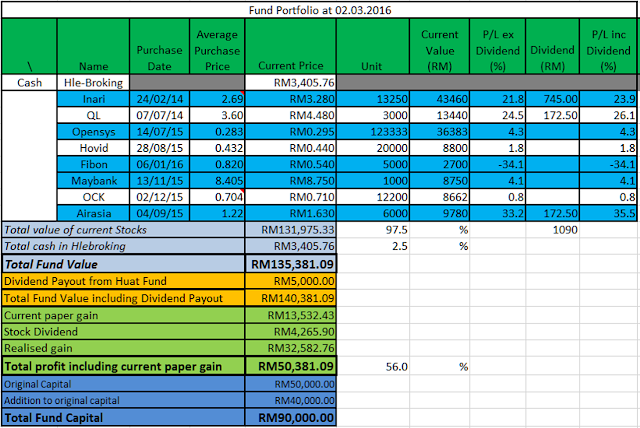Screen dimensions: 640x428
Task: Click Inari unit count 13250
Action: (x=373, y=99)
